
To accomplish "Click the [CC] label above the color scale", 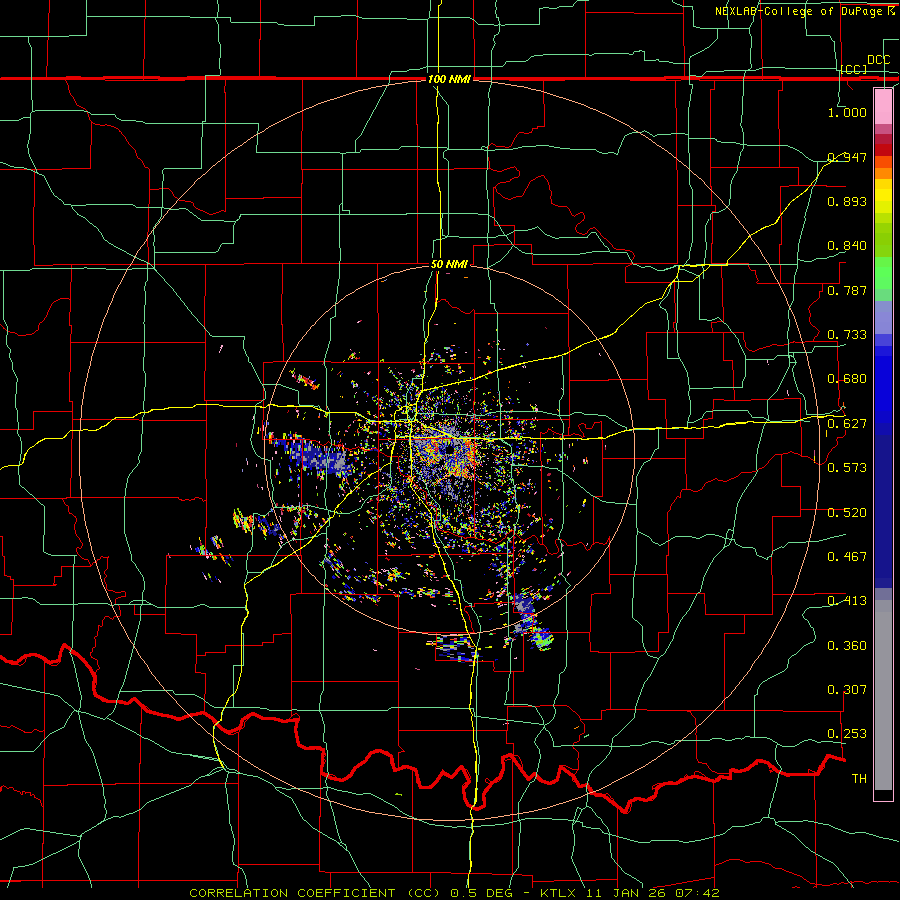I will coord(854,69).
